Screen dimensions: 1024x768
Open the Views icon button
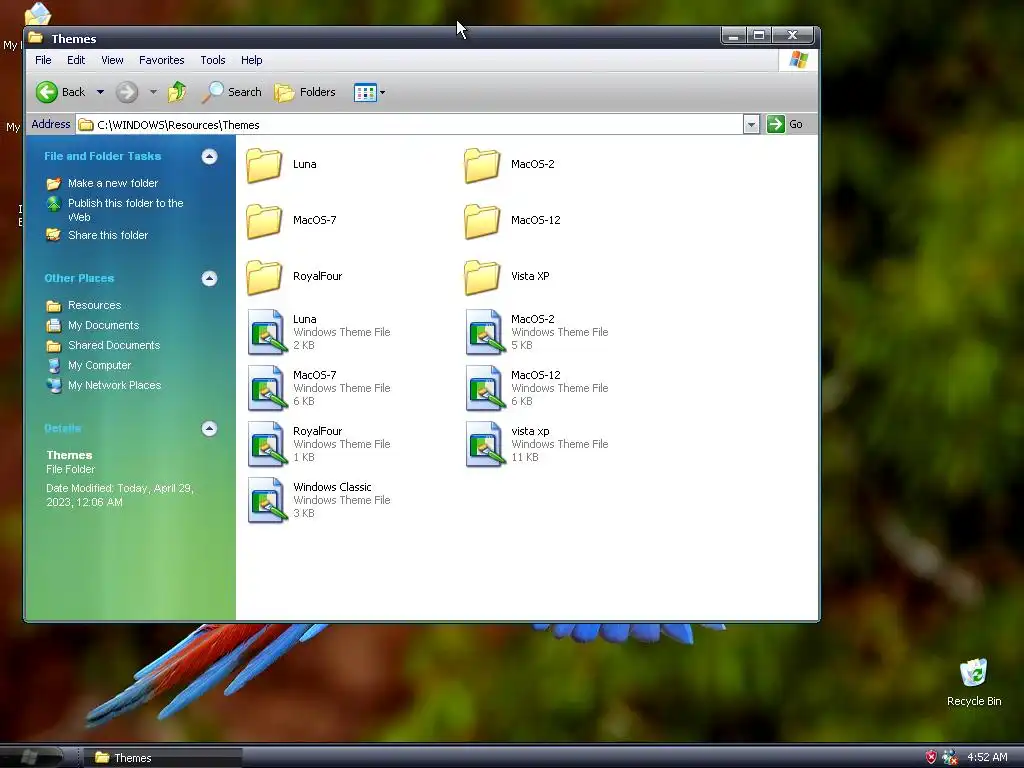(x=365, y=93)
